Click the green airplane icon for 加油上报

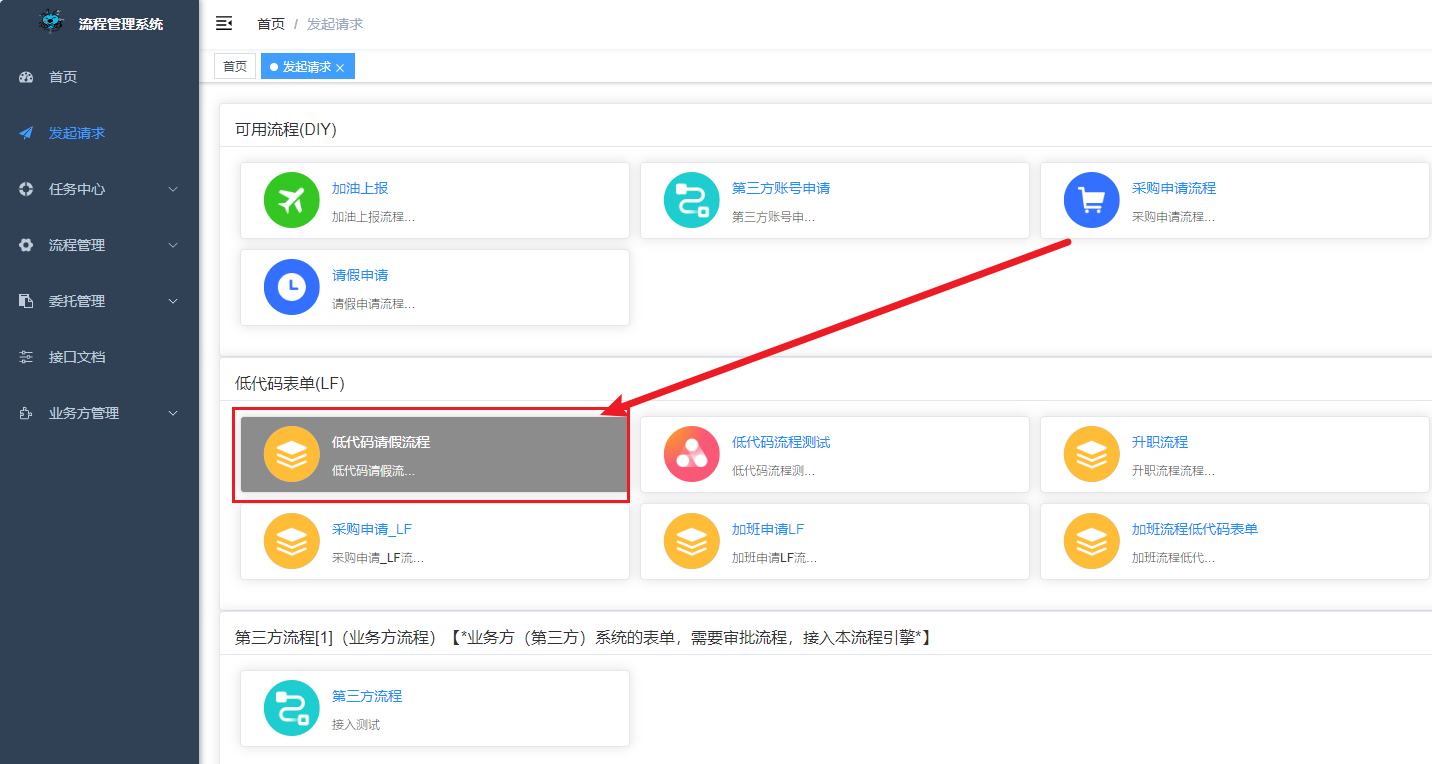tap(291, 200)
